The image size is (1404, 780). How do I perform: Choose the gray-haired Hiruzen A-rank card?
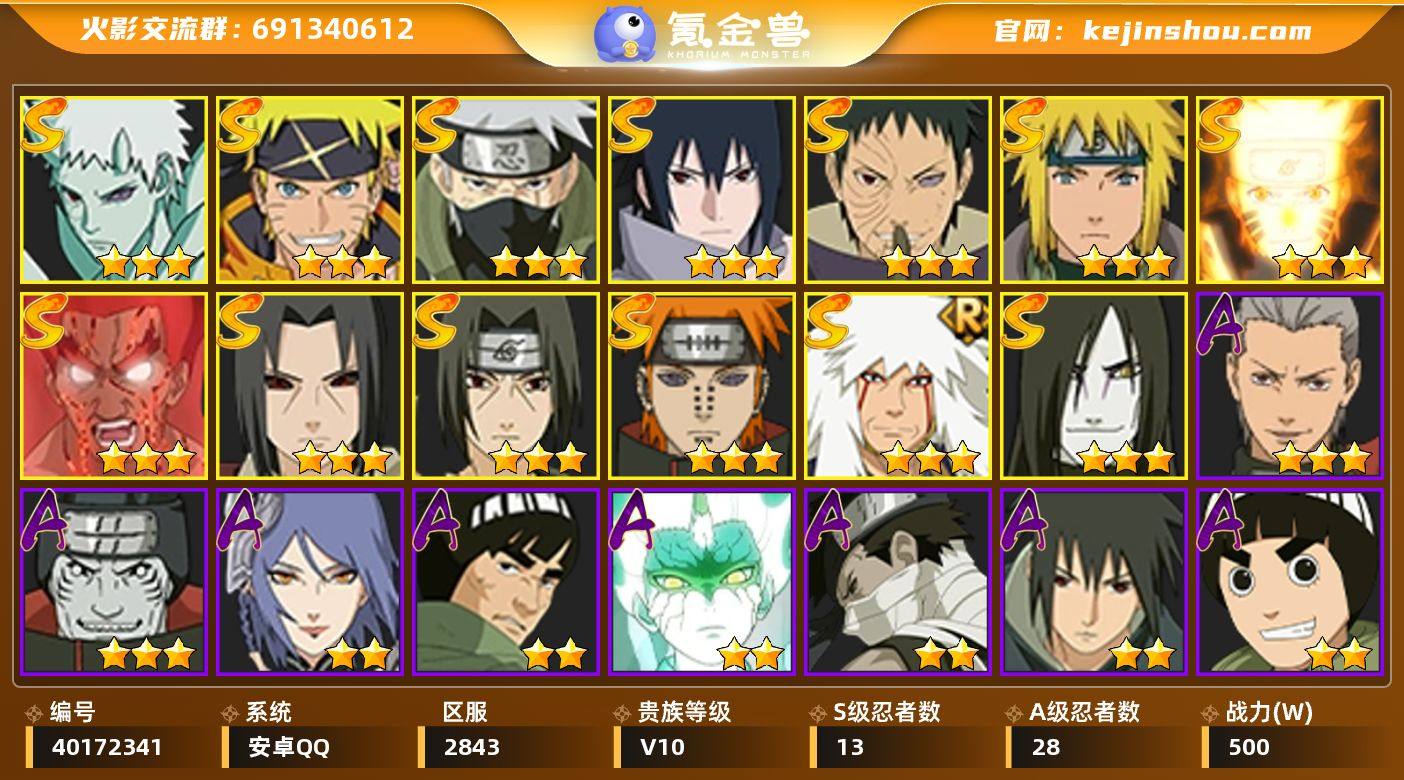pyautogui.click(x=1290, y=386)
